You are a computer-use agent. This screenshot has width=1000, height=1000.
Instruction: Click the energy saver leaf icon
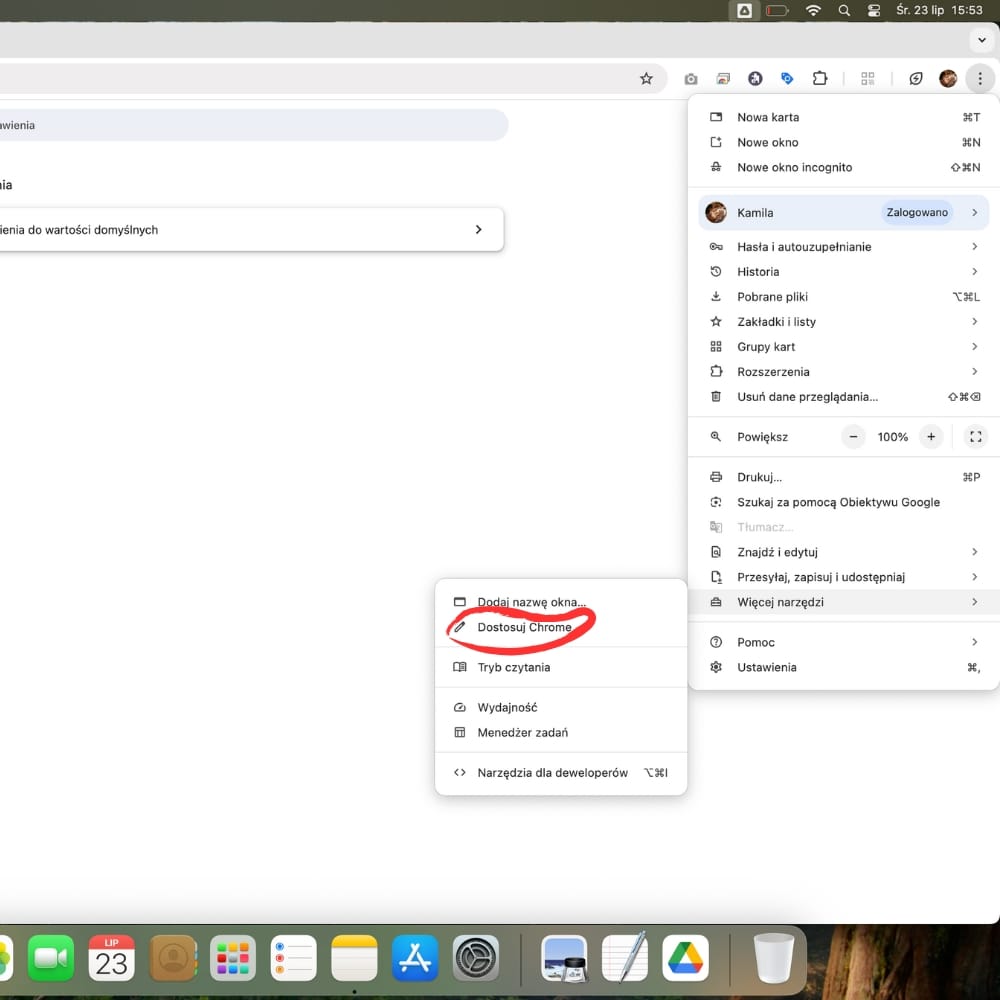point(915,79)
